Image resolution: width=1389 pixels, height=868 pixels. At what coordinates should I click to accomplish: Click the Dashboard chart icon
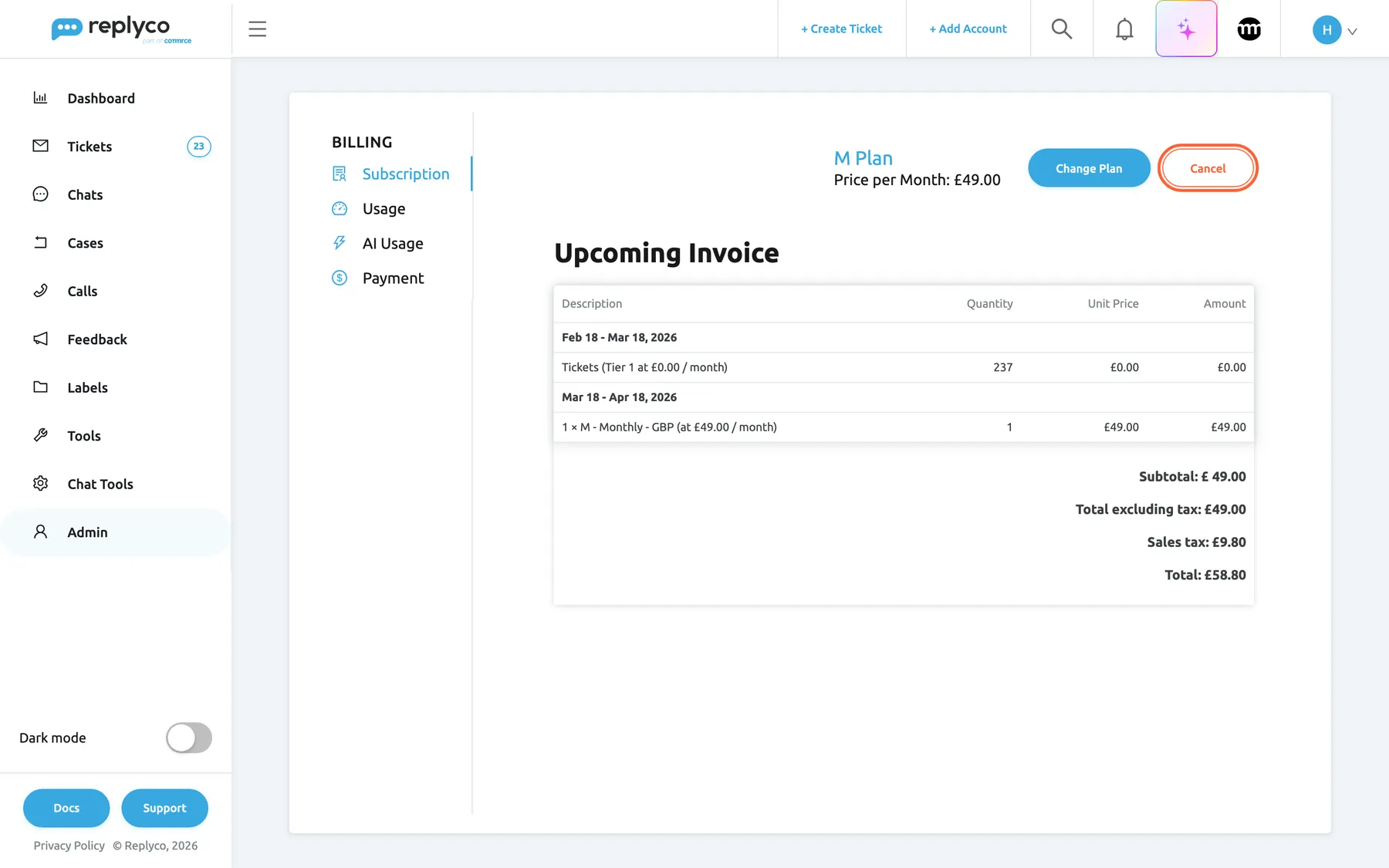coord(40,98)
